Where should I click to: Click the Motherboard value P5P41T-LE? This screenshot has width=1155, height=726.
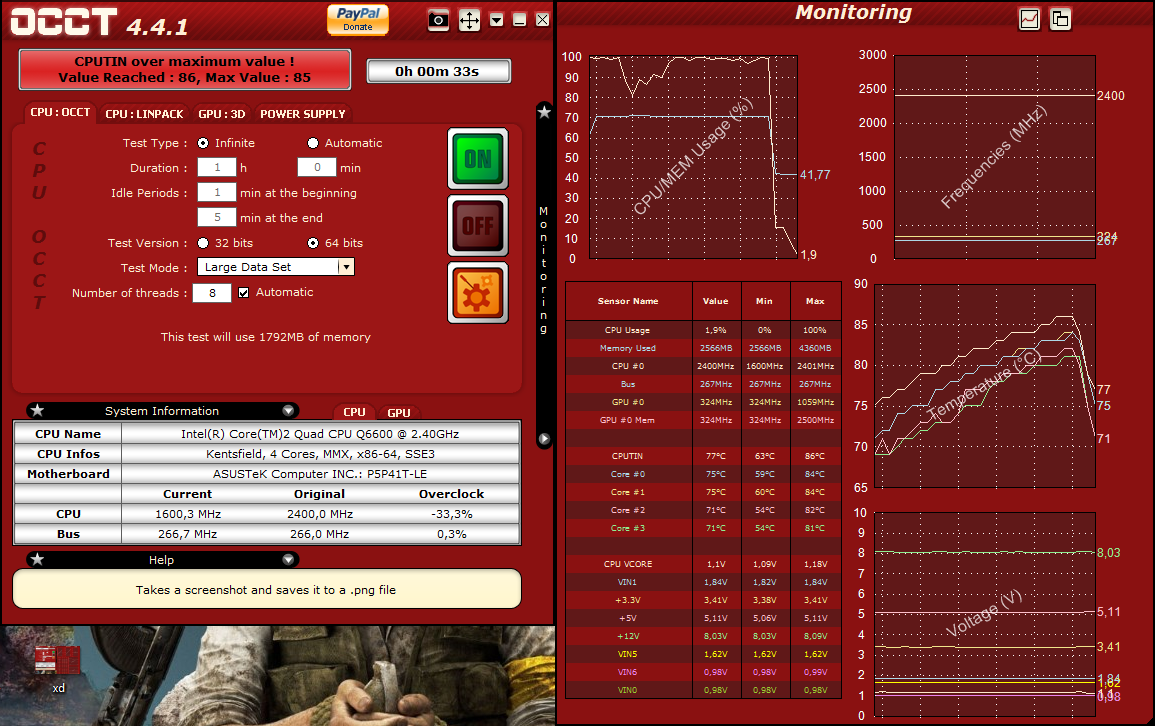point(320,474)
